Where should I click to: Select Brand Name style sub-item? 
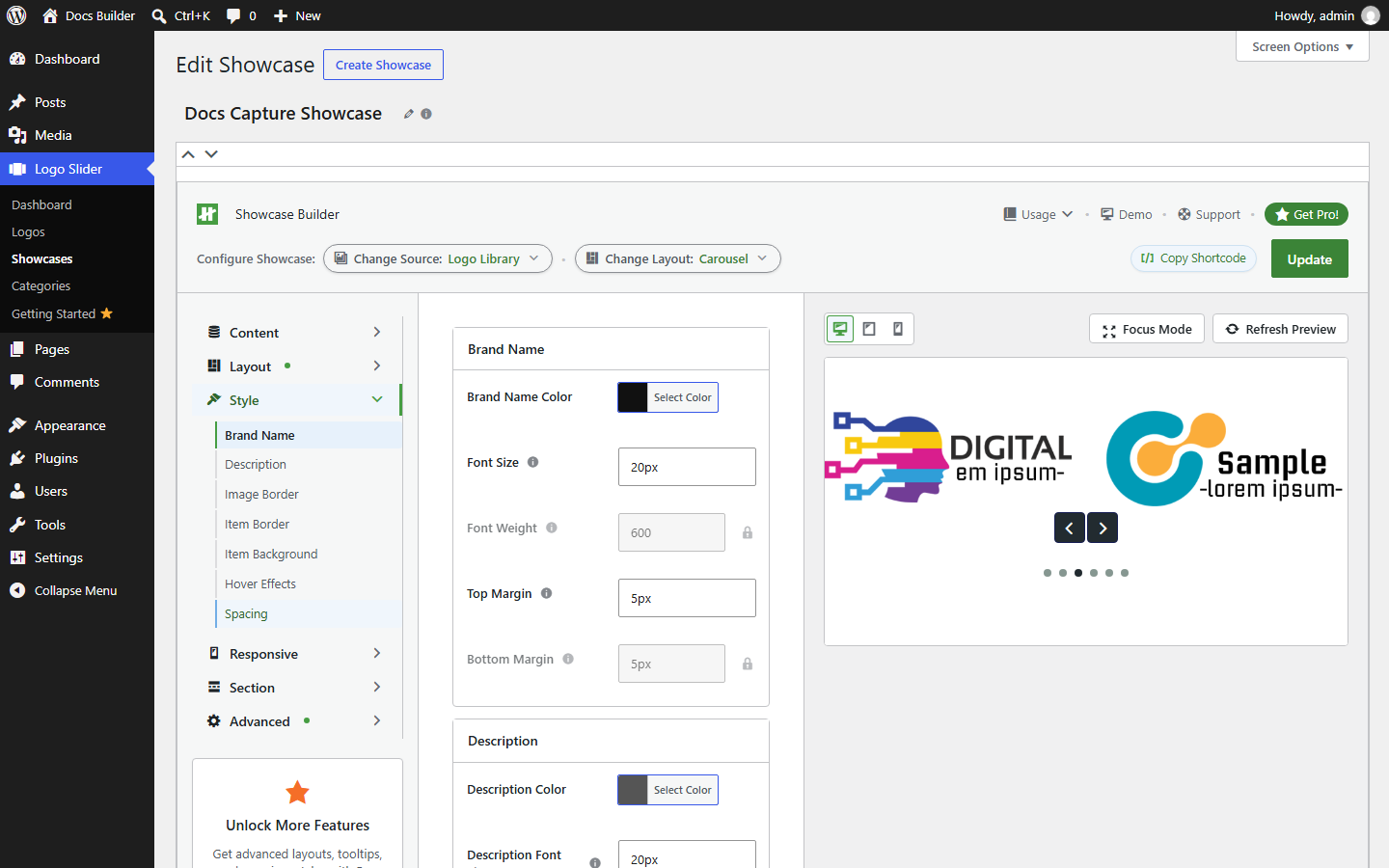309,435
